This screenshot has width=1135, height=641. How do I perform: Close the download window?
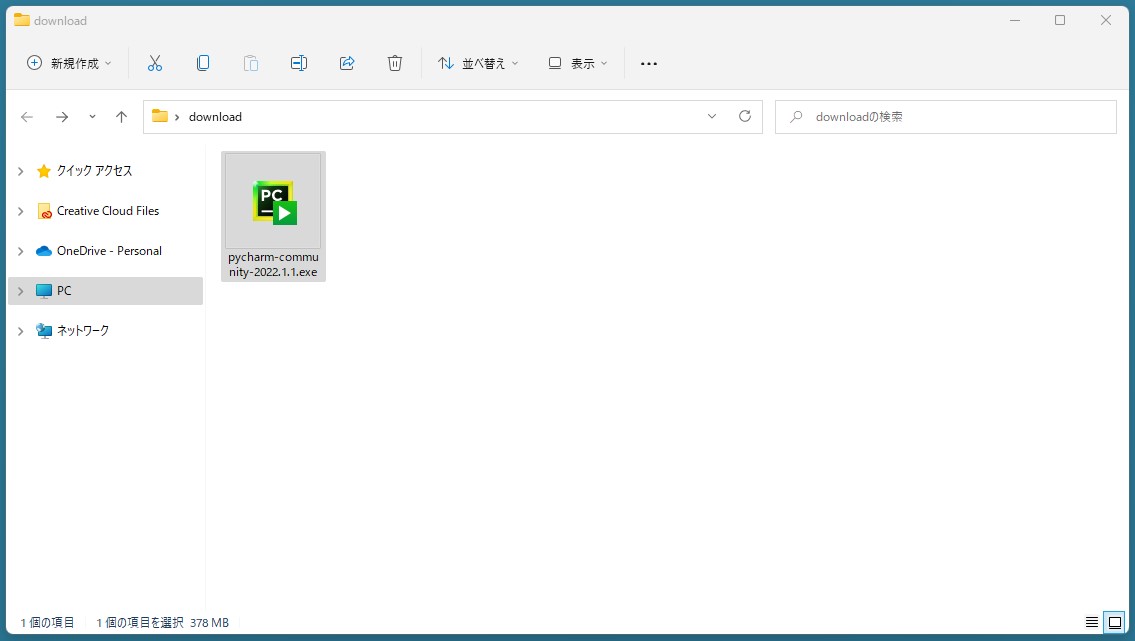(x=1105, y=20)
